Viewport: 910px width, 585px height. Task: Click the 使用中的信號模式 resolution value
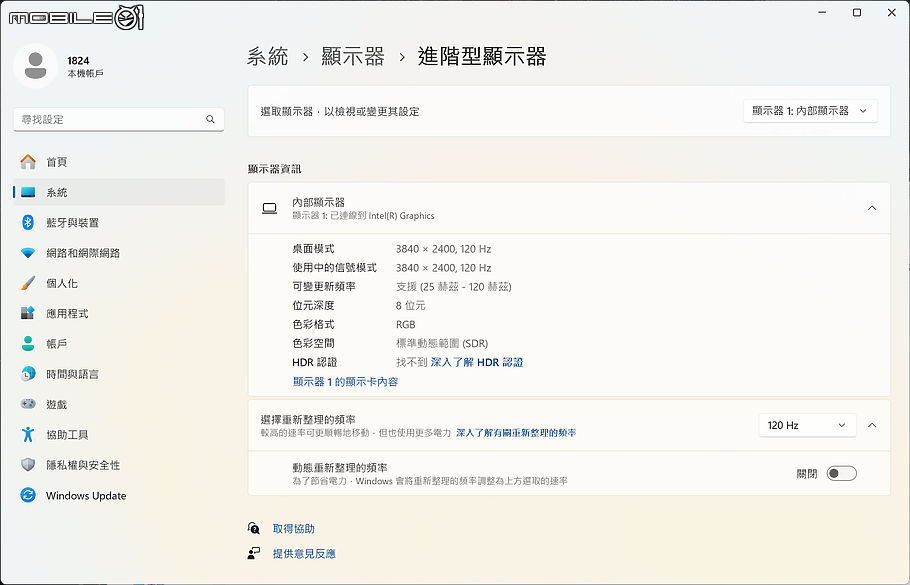[x=443, y=268]
